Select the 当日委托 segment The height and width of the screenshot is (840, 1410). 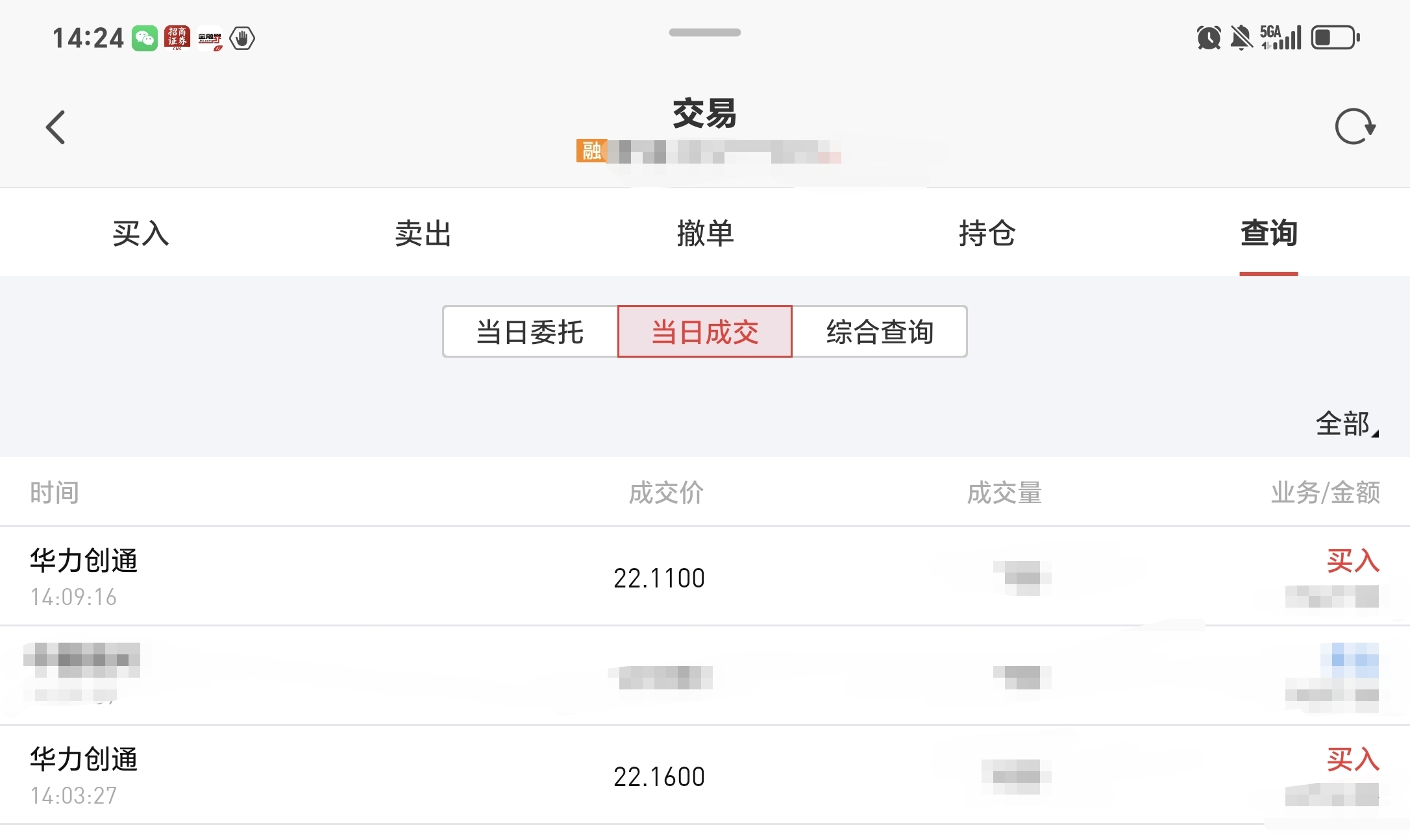pos(530,332)
